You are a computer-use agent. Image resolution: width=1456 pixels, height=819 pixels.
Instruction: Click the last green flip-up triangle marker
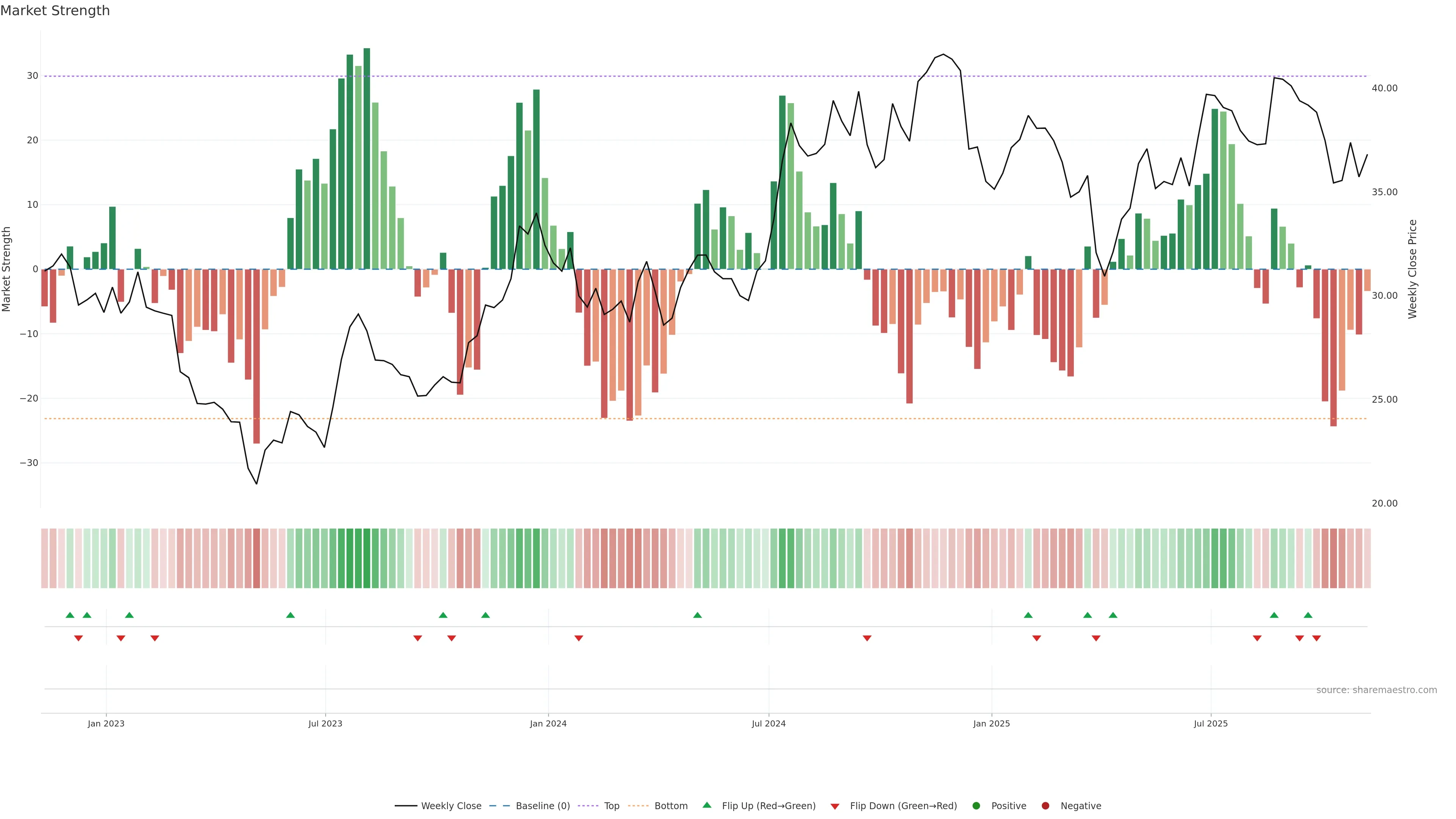coord(1308,615)
